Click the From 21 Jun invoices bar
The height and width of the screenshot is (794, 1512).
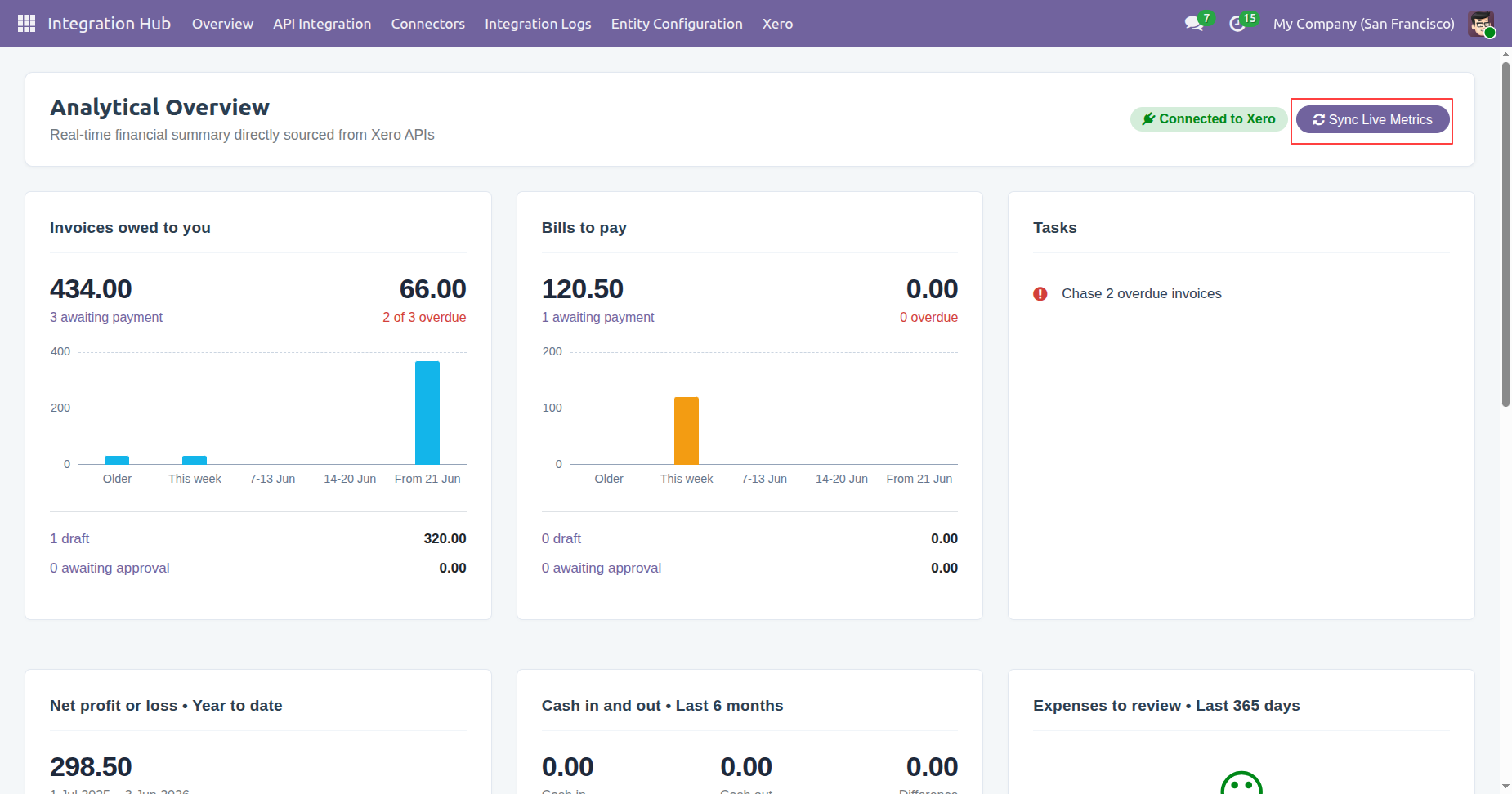(x=427, y=413)
